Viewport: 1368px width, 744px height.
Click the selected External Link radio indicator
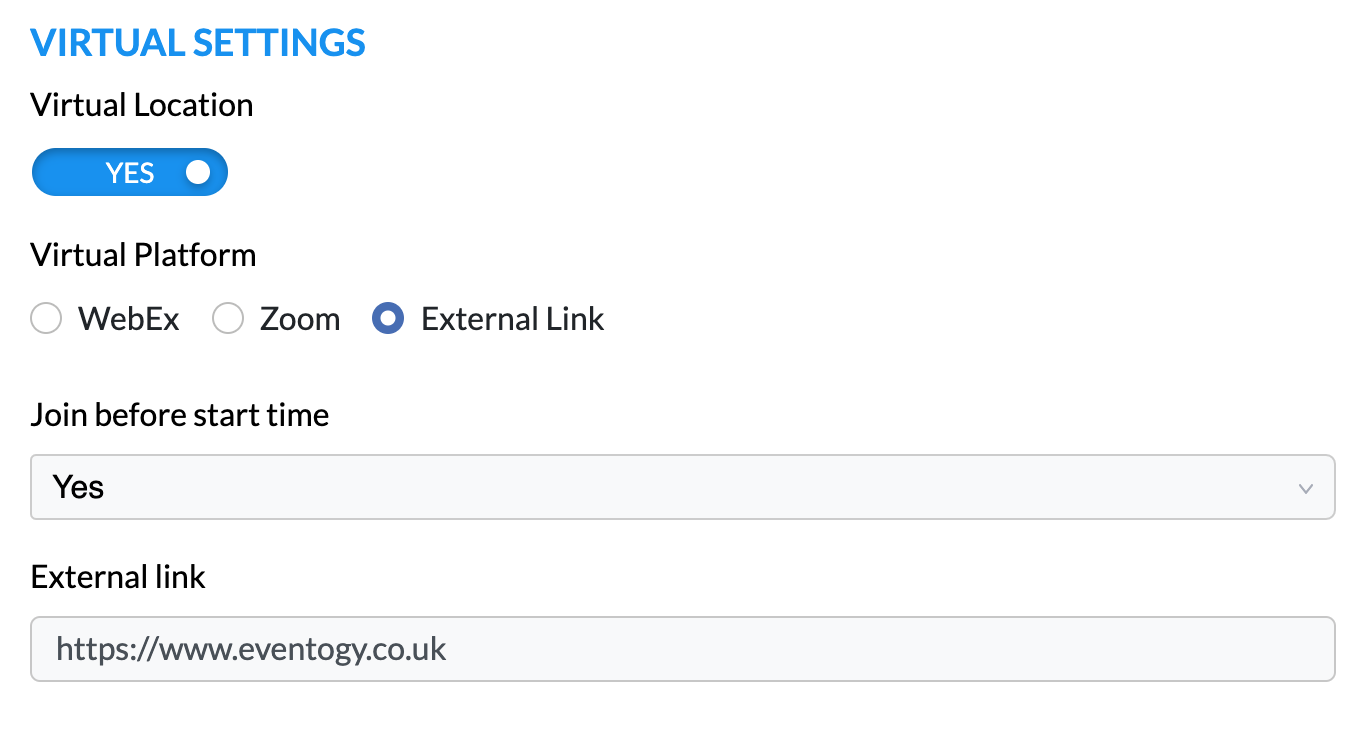(387, 318)
